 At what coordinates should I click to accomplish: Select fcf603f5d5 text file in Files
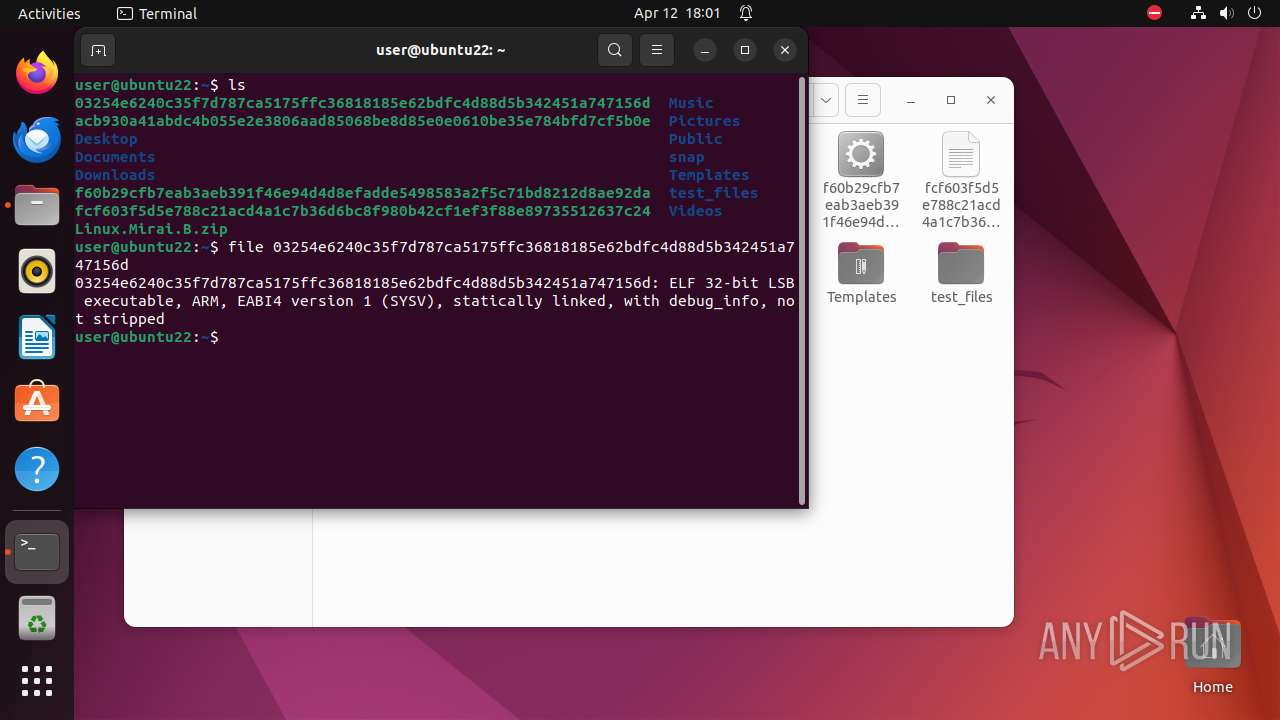pyautogui.click(x=961, y=180)
